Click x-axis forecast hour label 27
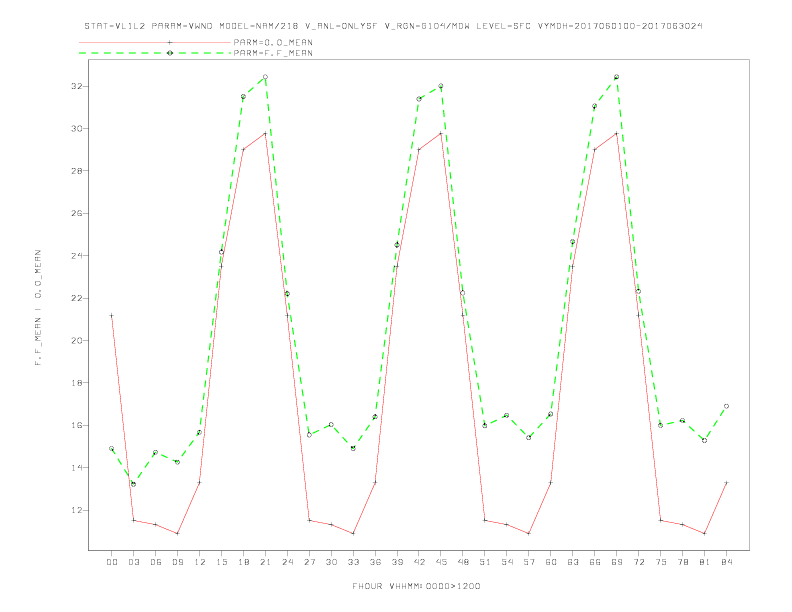792x612 pixels. pos(309,562)
